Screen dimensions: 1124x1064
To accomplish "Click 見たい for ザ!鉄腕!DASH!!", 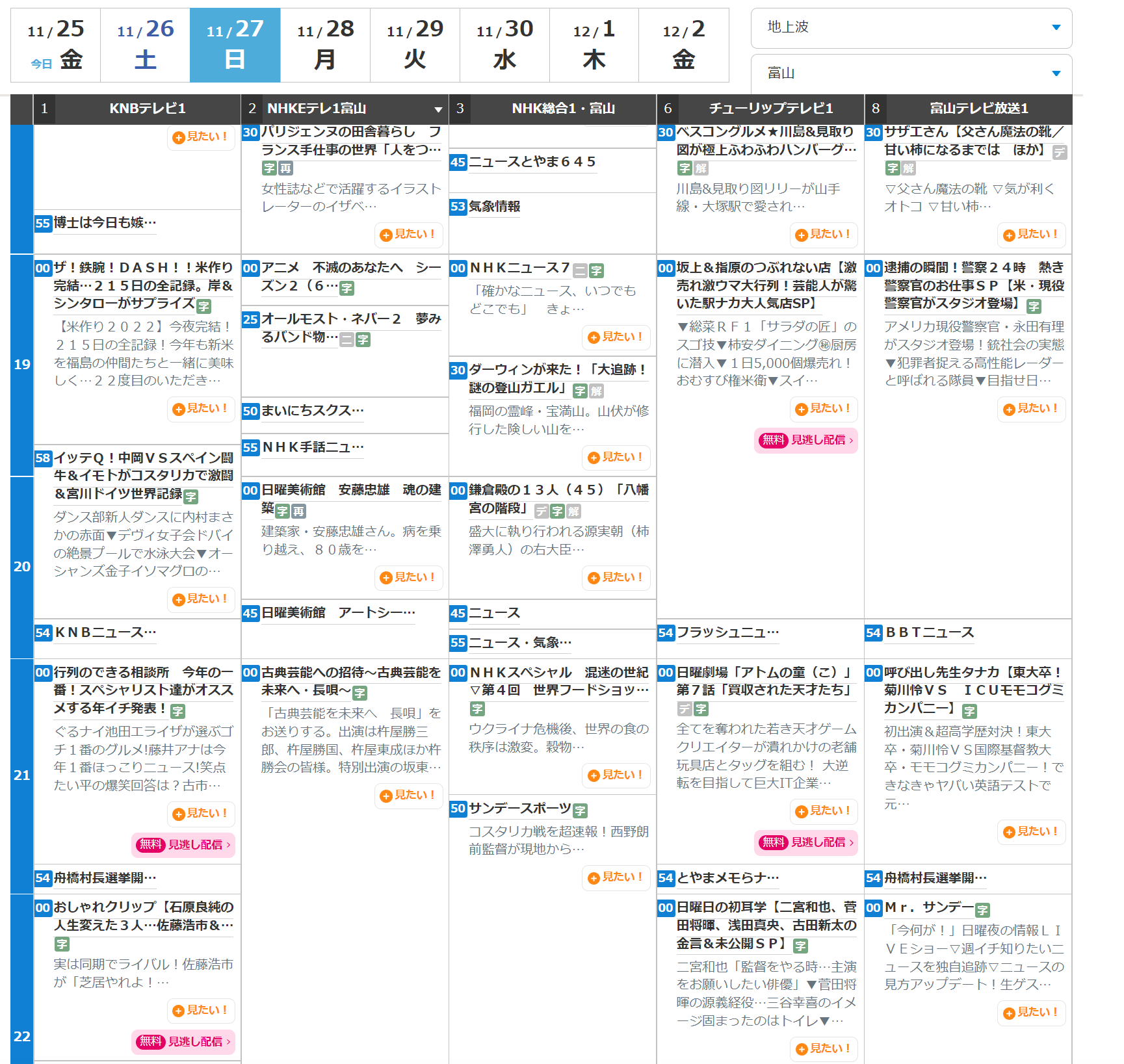I will [x=201, y=409].
